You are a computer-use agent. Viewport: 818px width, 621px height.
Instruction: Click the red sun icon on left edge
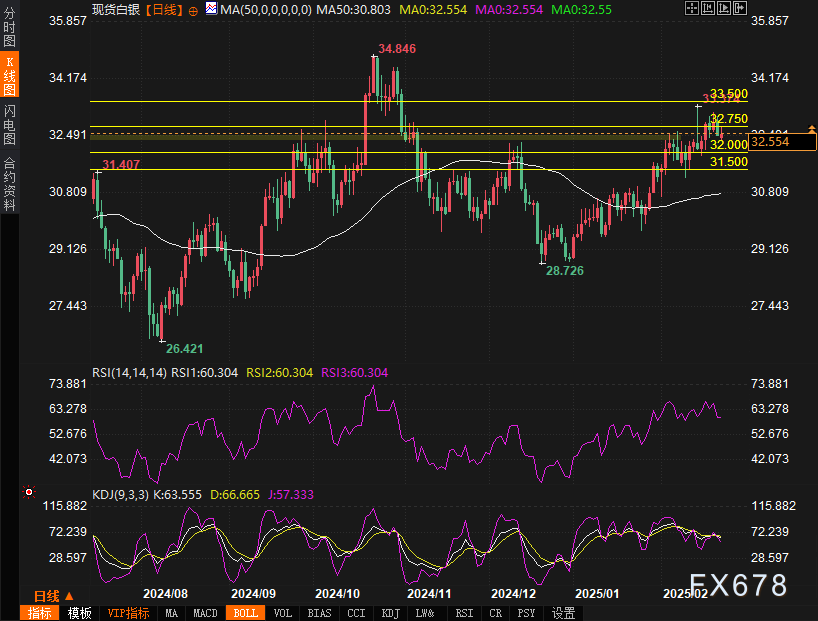pos(29,492)
